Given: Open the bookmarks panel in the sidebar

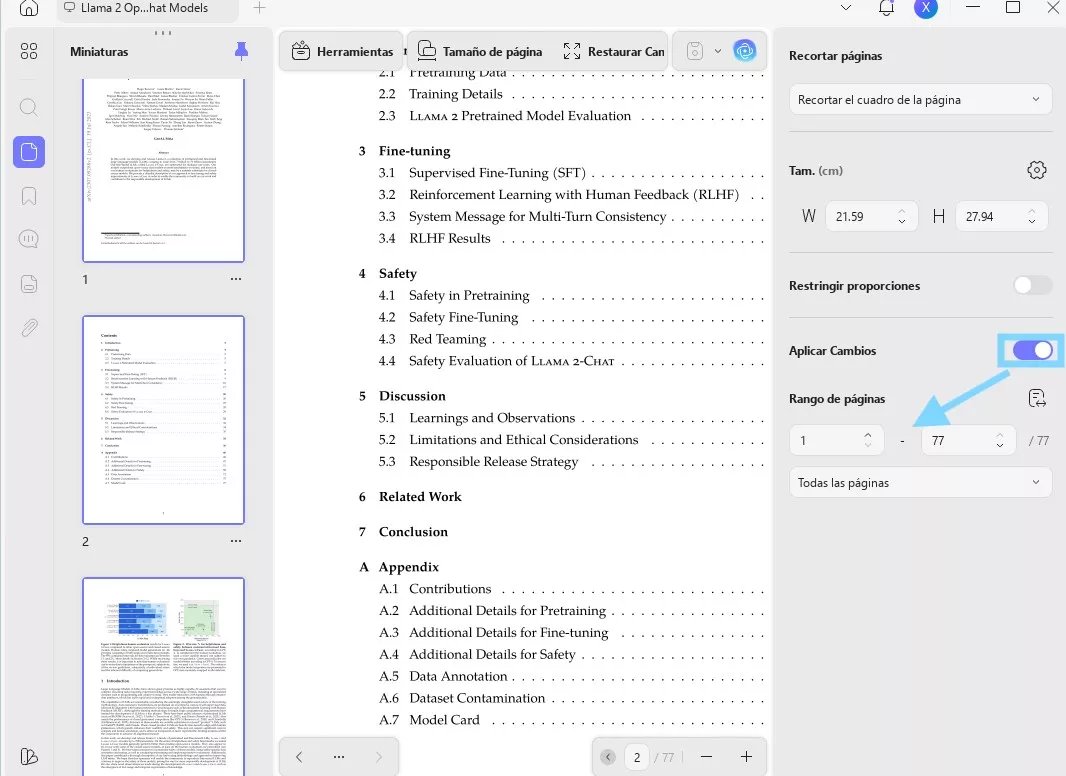Looking at the screenshot, I should click(29, 196).
